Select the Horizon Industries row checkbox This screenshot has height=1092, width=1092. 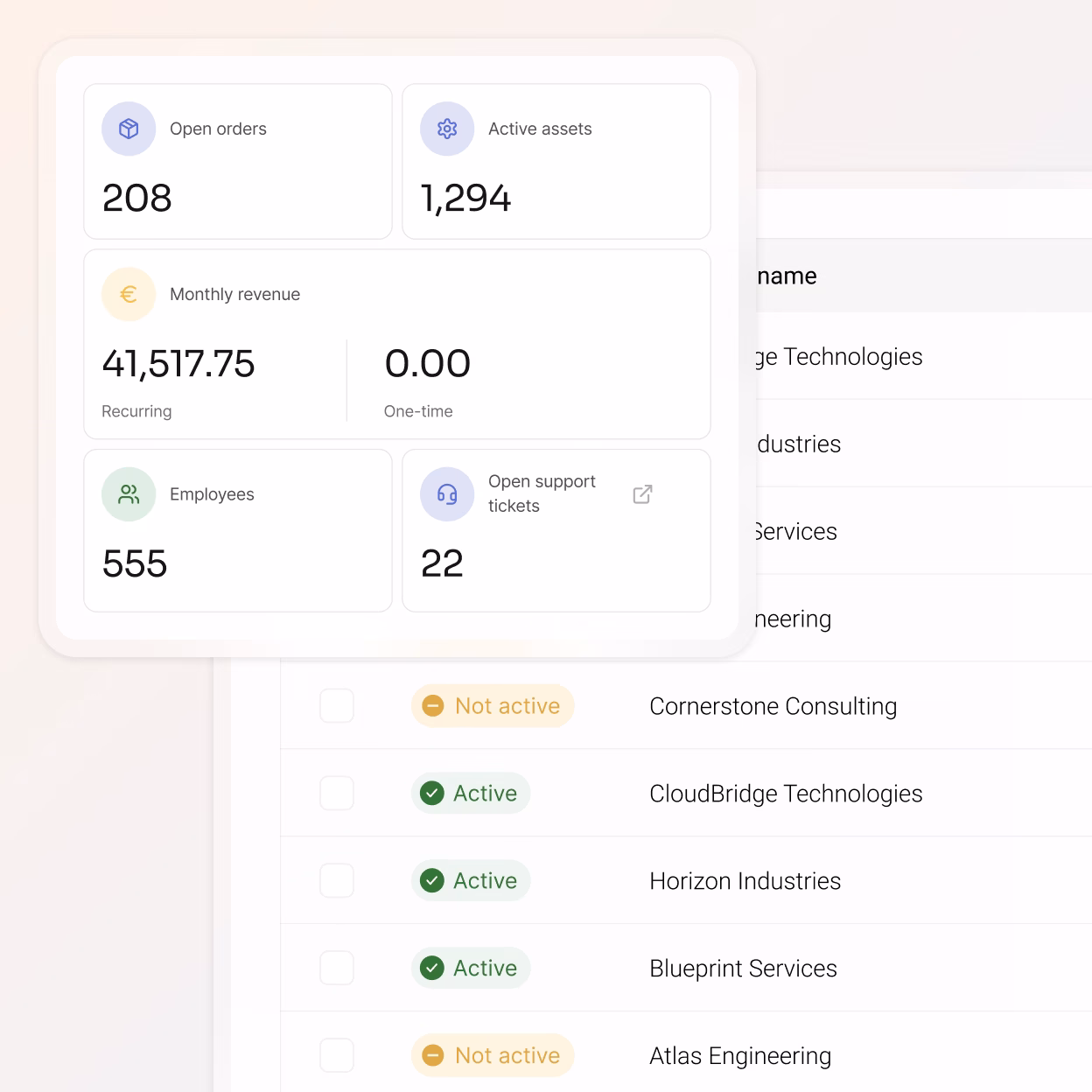pos(337,880)
